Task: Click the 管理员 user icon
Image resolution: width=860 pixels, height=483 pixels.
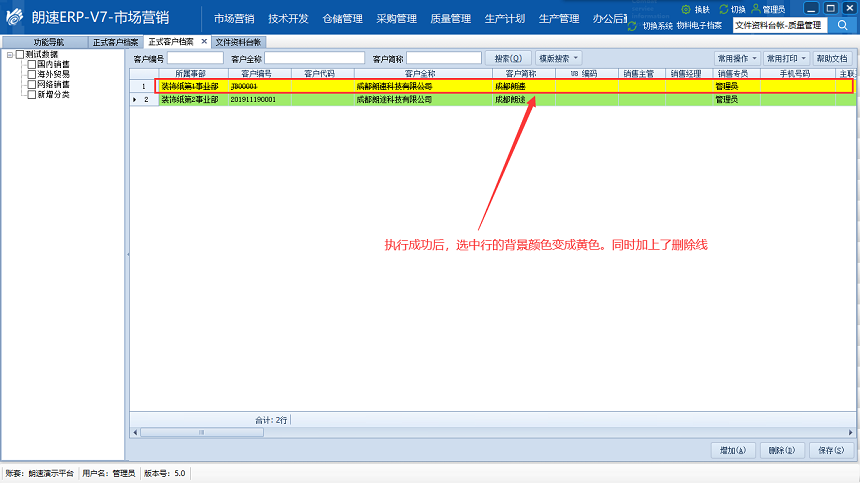Action: [756, 8]
